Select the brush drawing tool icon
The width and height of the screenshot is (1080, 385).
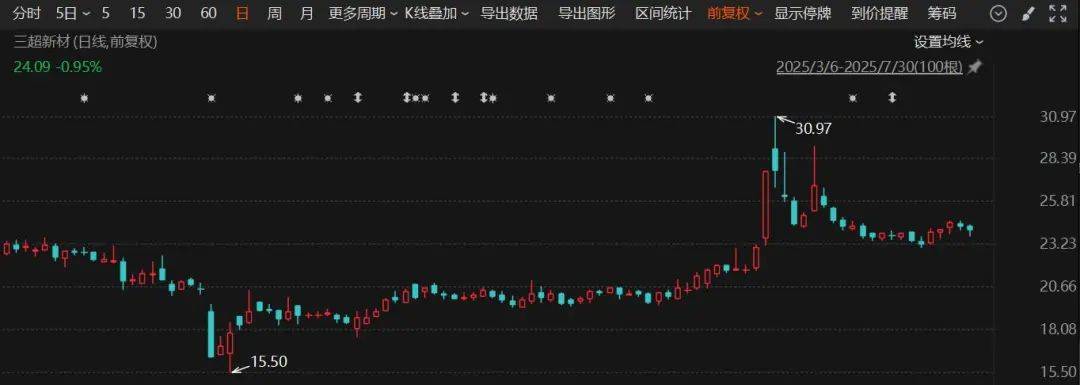click(1027, 13)
